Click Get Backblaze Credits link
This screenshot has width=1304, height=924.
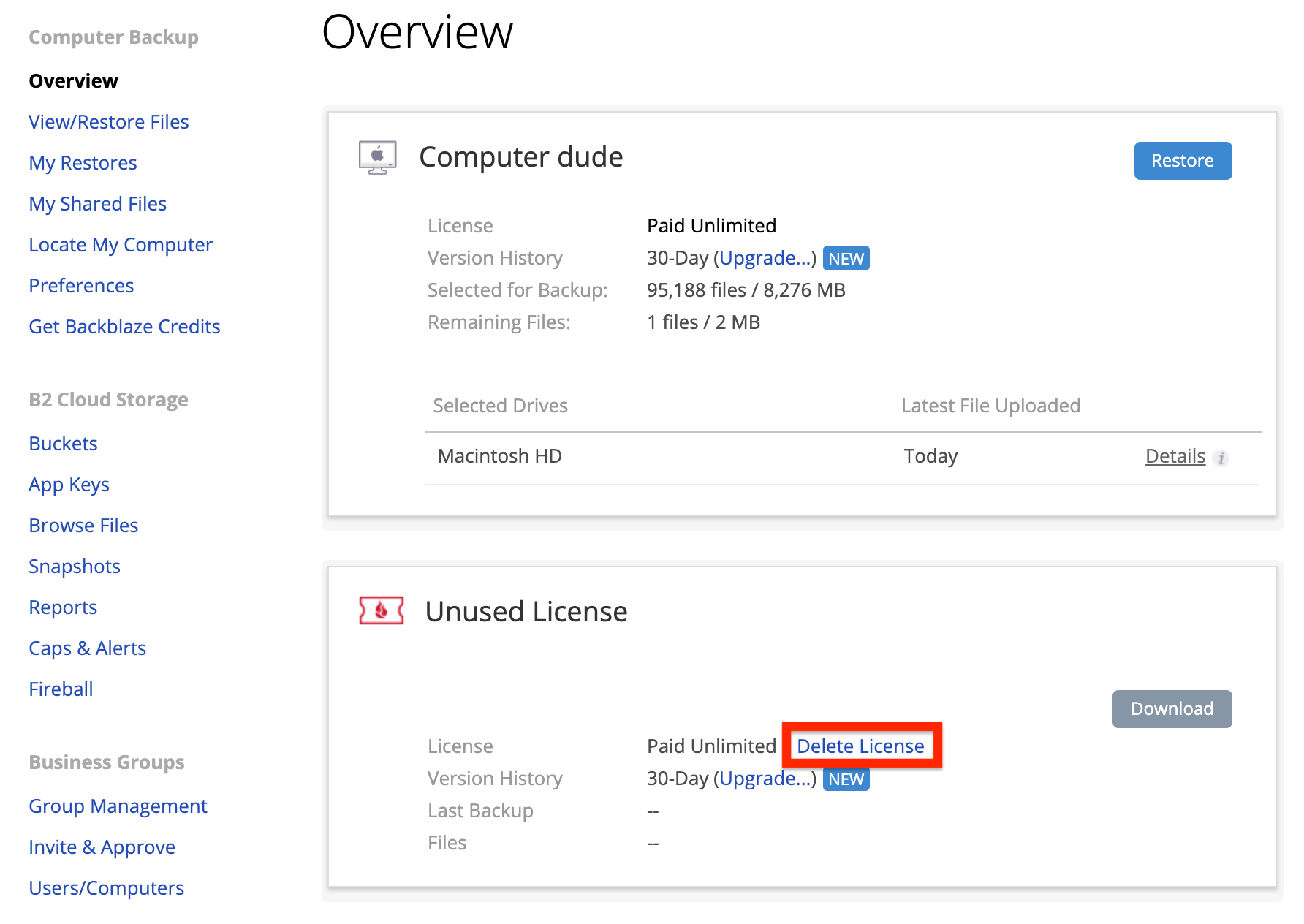124,327
